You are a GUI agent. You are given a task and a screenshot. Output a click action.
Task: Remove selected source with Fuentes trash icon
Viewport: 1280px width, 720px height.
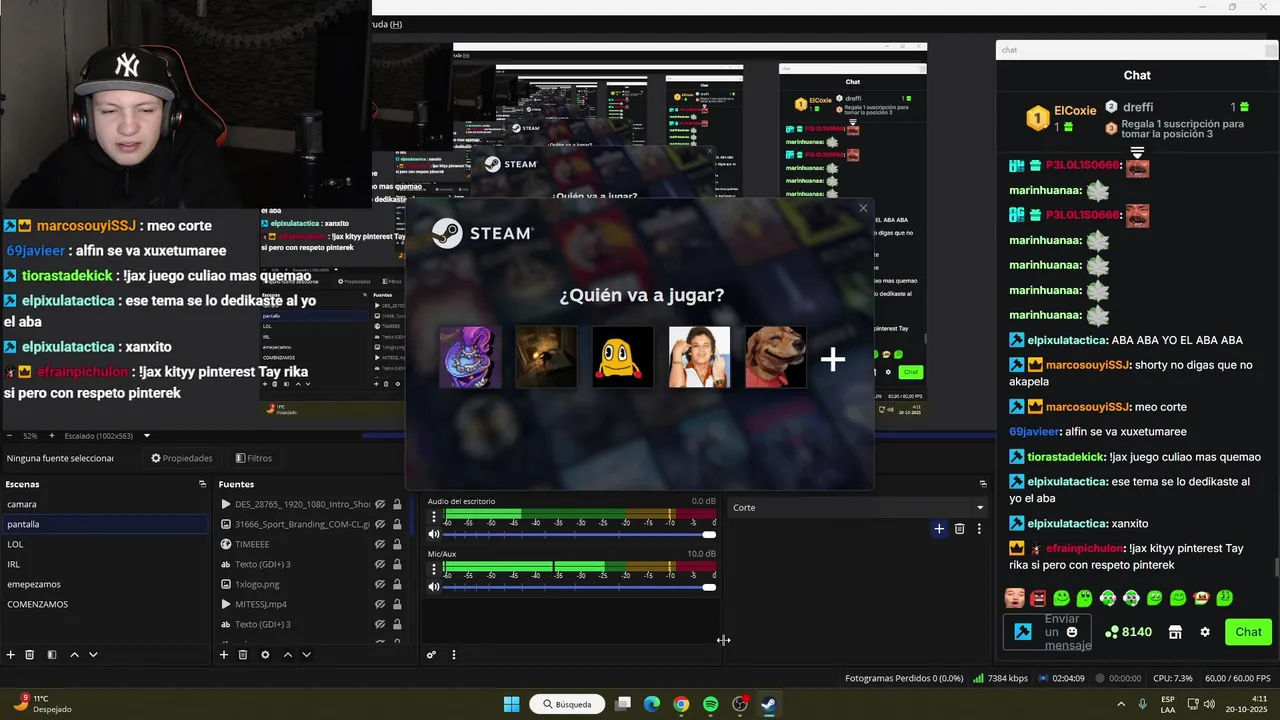(243, 655)
